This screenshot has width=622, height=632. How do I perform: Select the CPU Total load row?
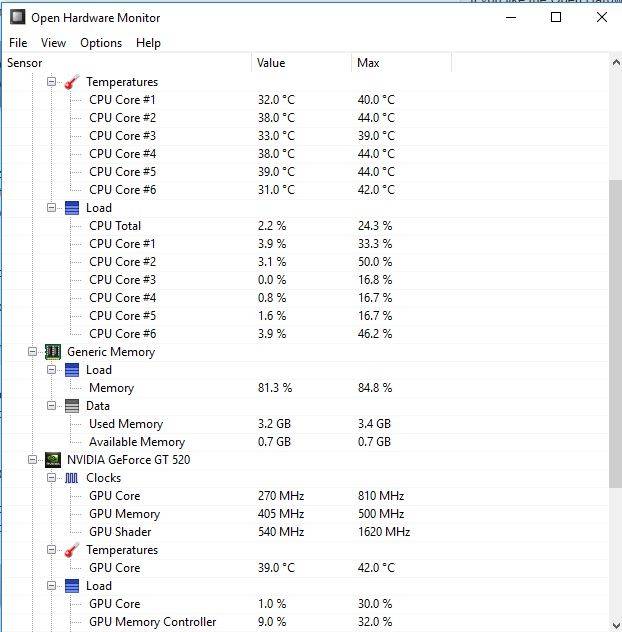coord(115,226)
